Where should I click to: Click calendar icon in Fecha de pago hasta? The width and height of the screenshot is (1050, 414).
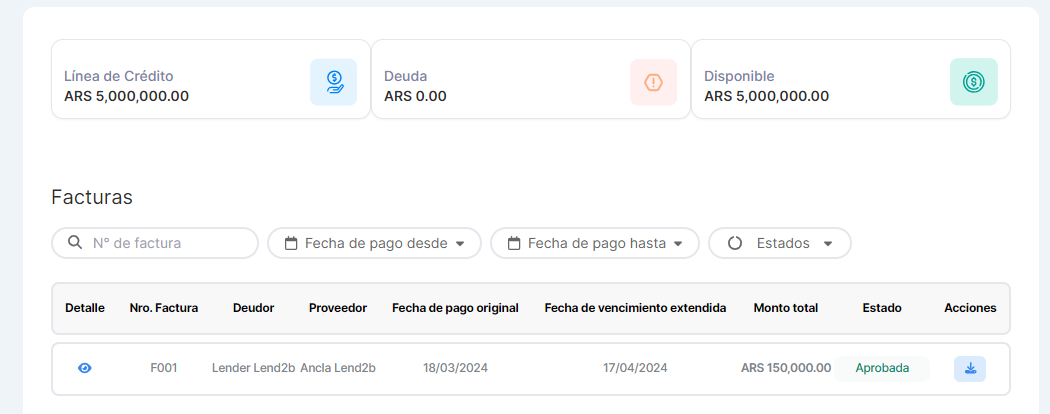click(514, 243)
